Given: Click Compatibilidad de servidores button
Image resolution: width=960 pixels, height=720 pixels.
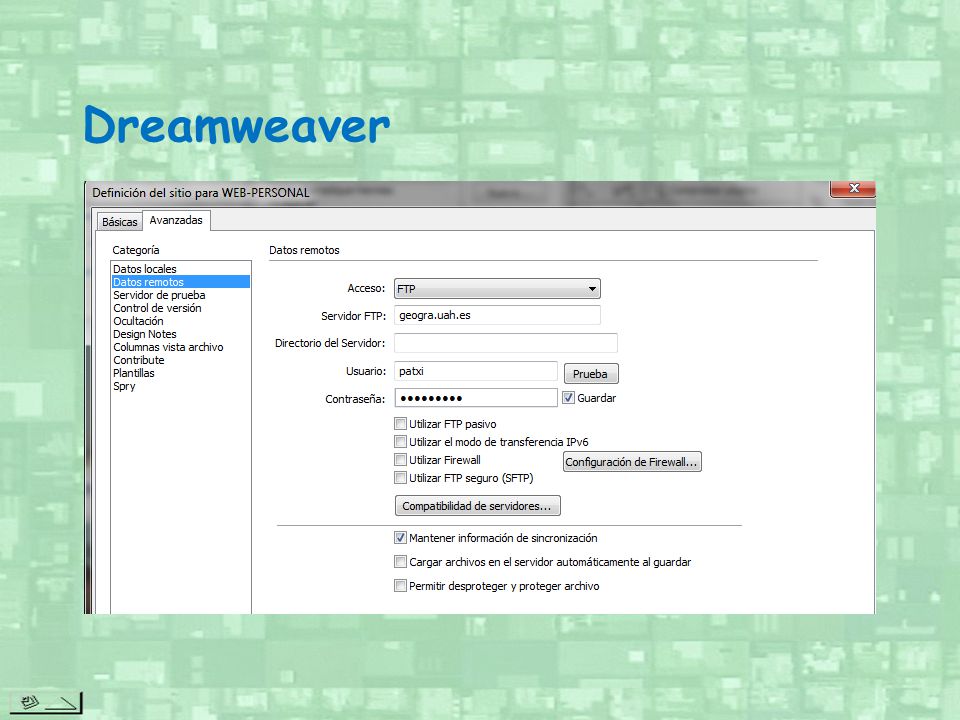Looking at the screenshot, I should (478, 506).
